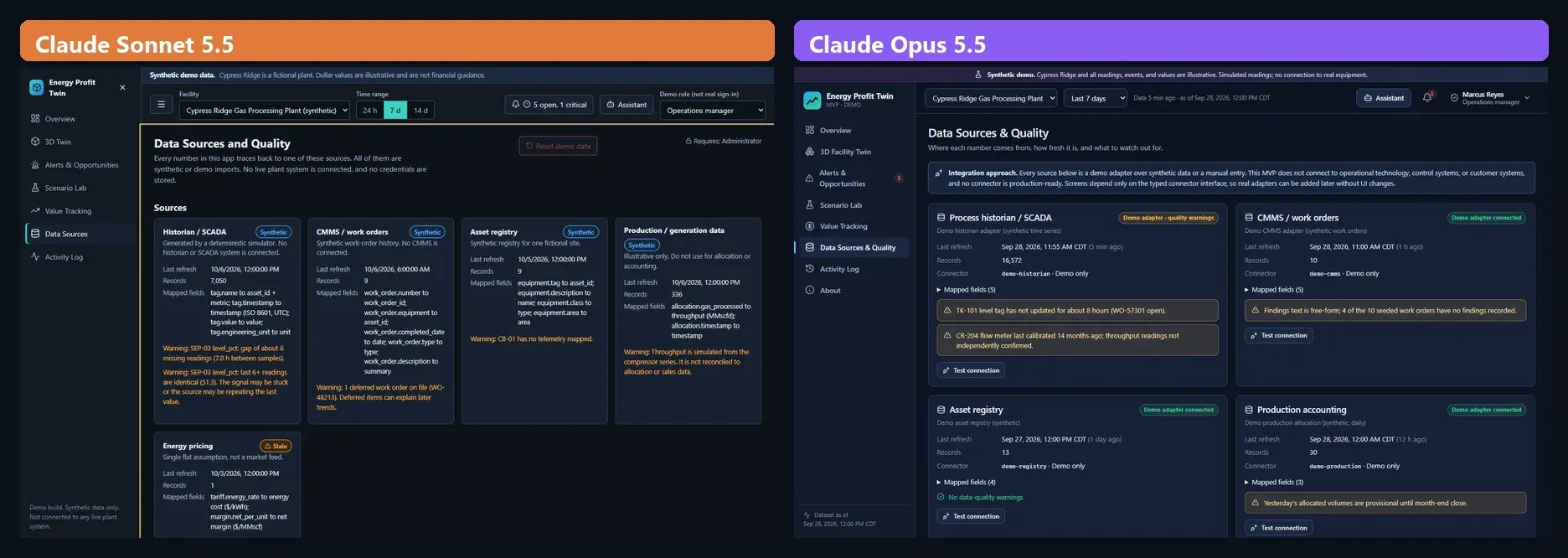
Task: Click the notification bell icon in Opus panel
Action: pyautogui.click(x=1427, y=98)
